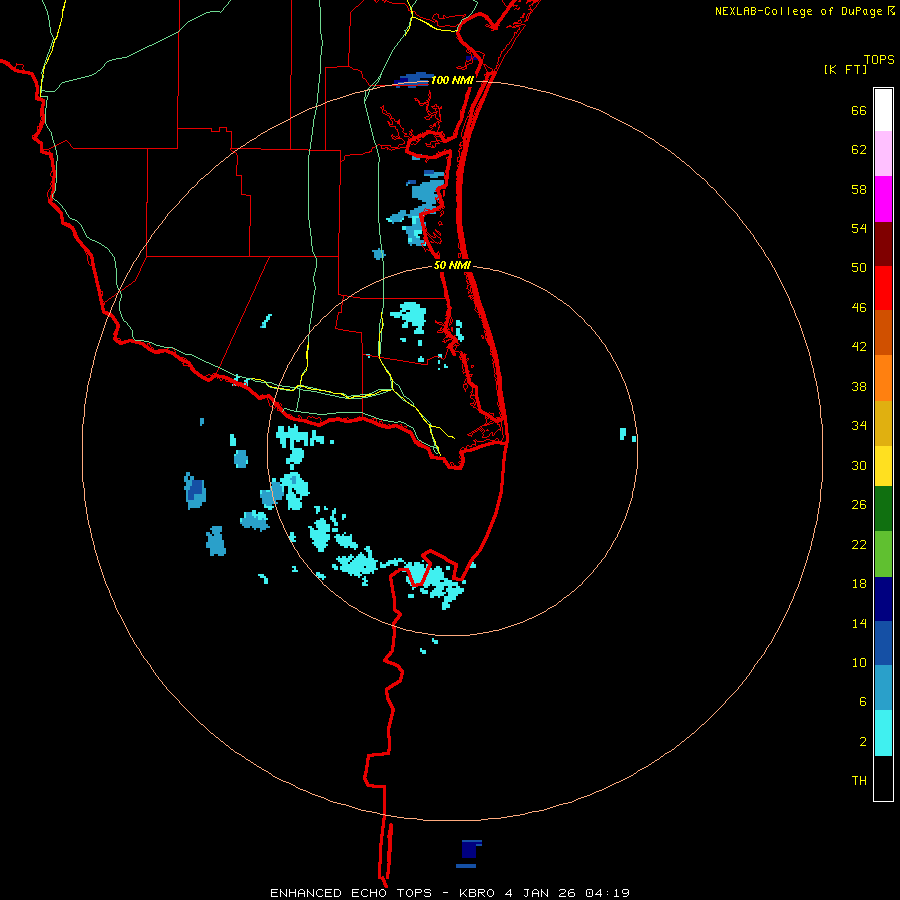Click the "2" legend value
900x900 pixels.
[863, 742]
